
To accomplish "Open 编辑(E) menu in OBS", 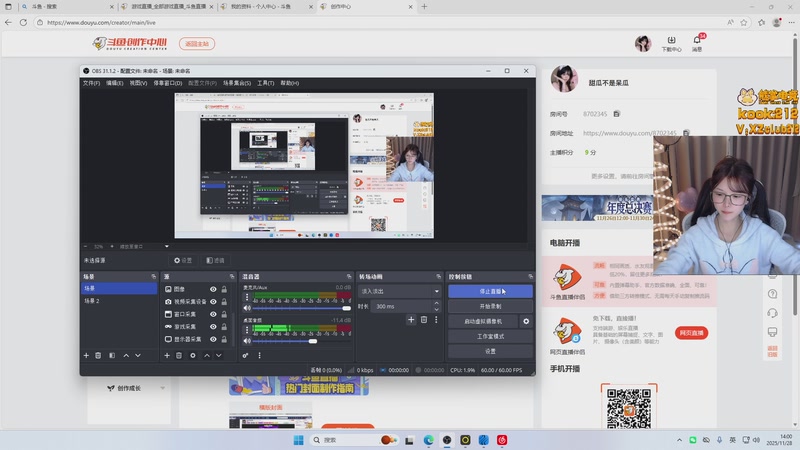I will (x=114, y=83).
